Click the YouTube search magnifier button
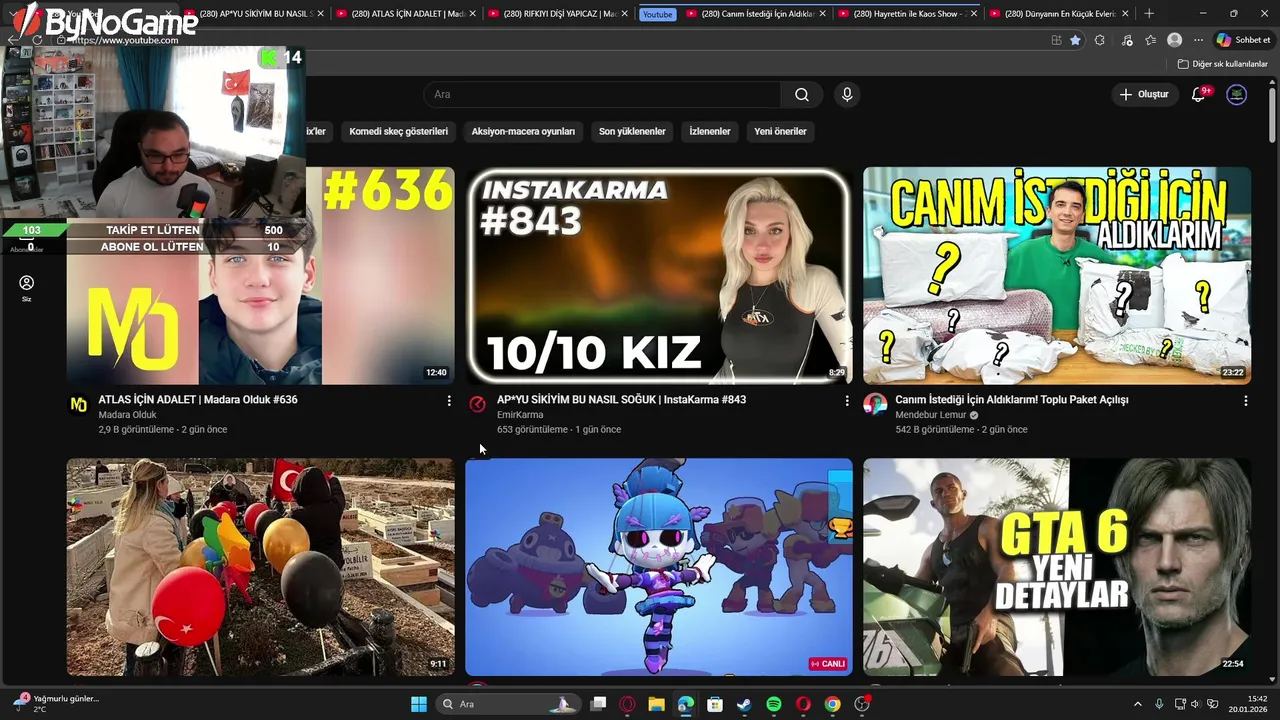1280x720 pixels. point(802,94)
